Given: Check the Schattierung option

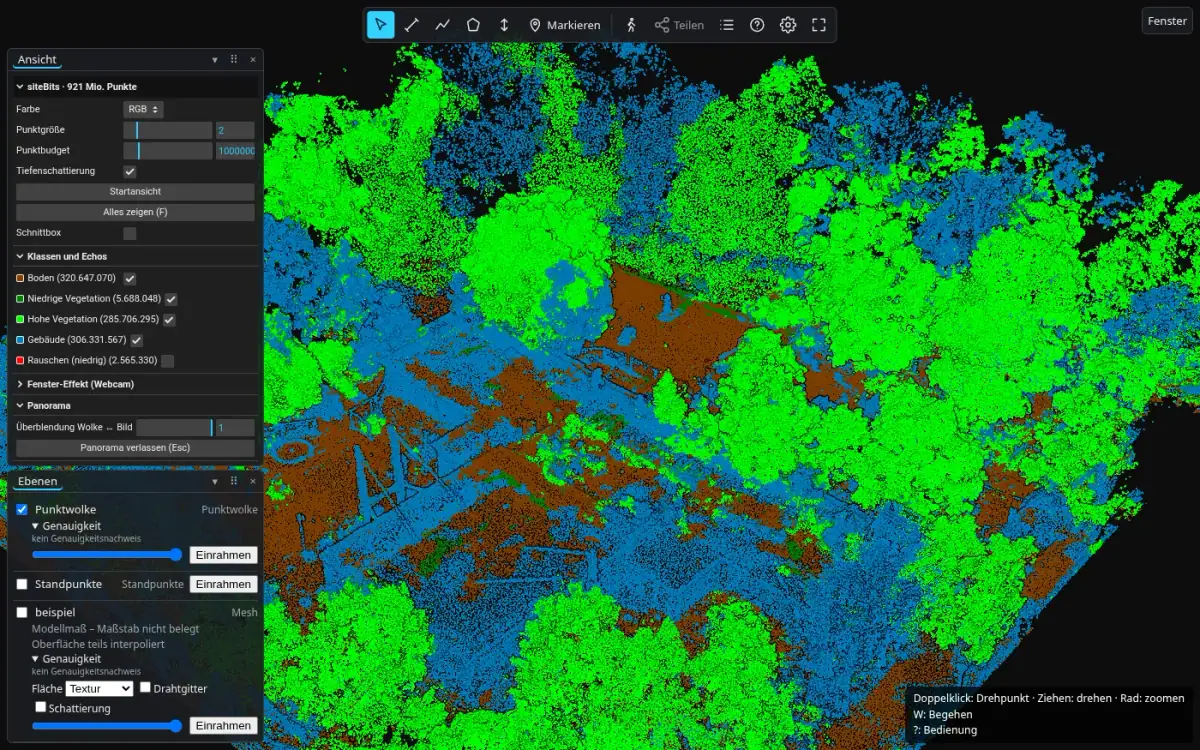Looking at the screenshot, I should point(41,707).
